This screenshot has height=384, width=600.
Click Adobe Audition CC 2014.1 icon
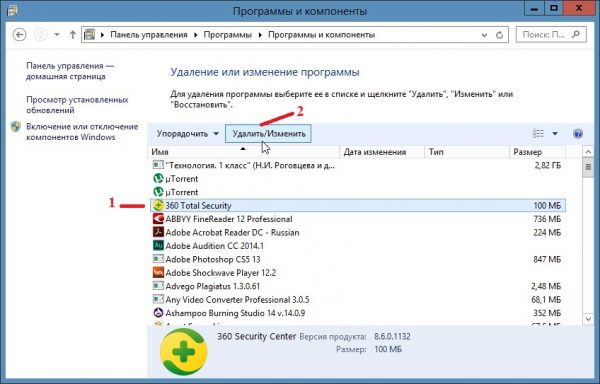point(158,246)
